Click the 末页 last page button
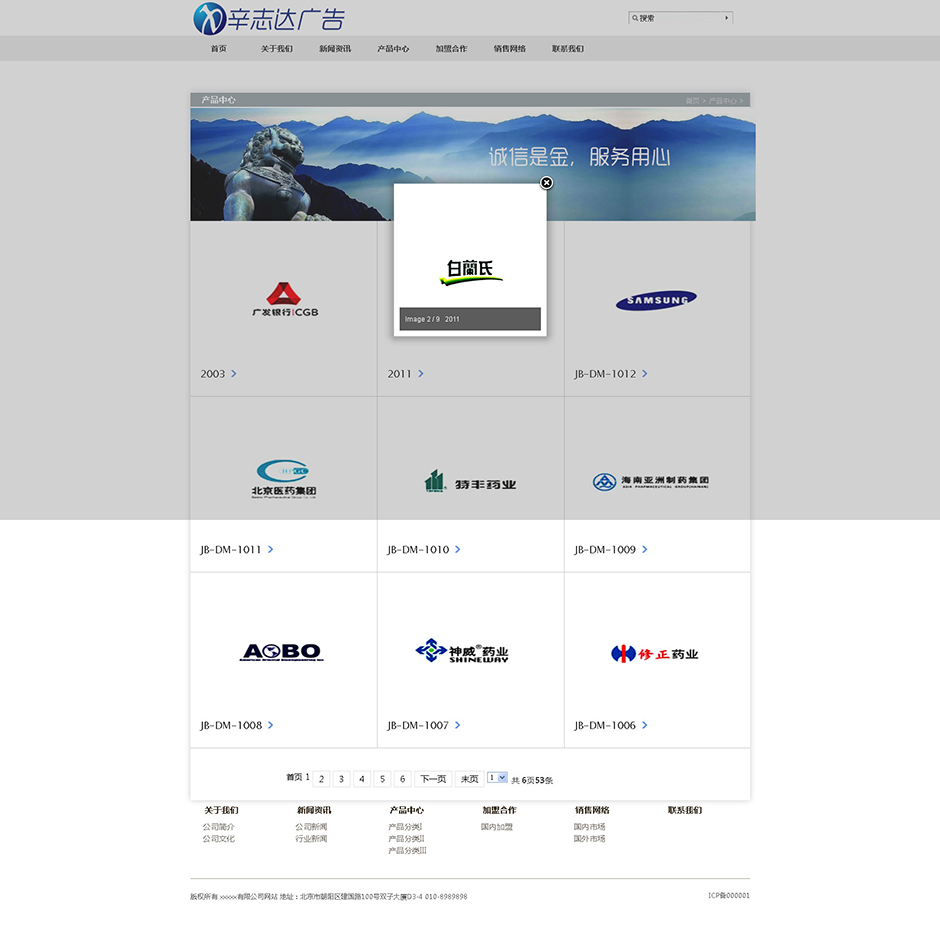 (469, 779)
